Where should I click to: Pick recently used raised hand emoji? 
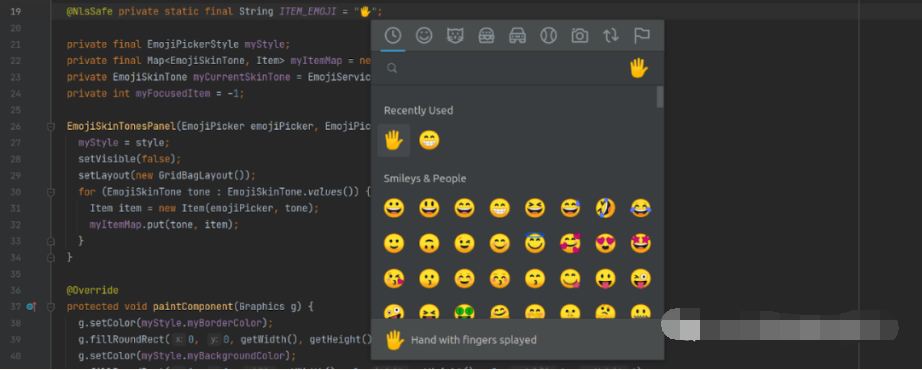[x=393, y=141]
